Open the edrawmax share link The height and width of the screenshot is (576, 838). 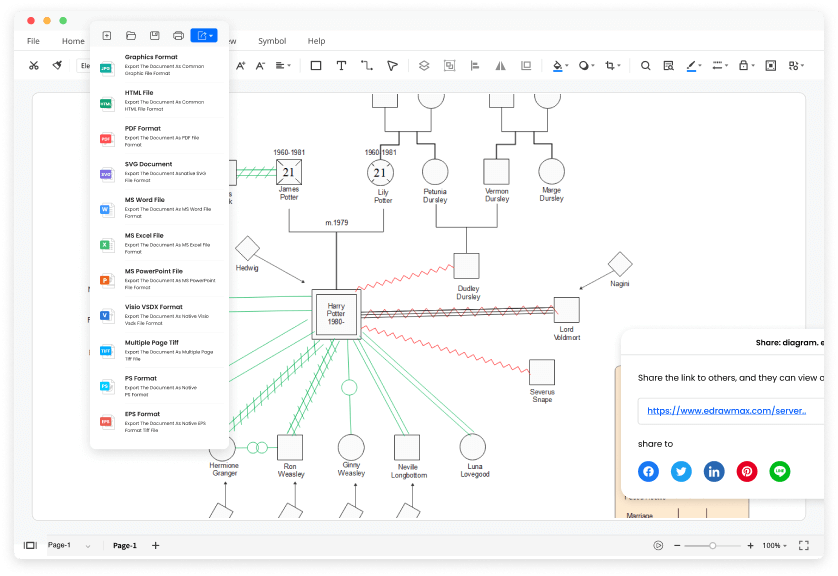pyautogui.click(x=726, y=410)
